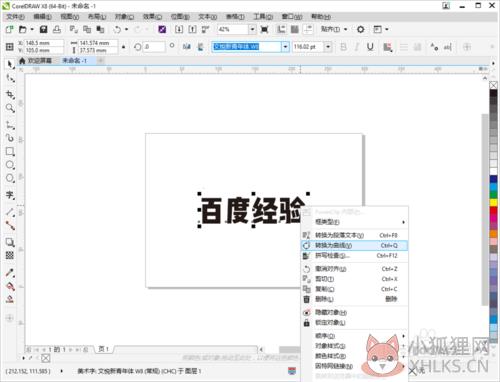Expand the 贴齐 snap-to dropdown

tap(346, 29)
